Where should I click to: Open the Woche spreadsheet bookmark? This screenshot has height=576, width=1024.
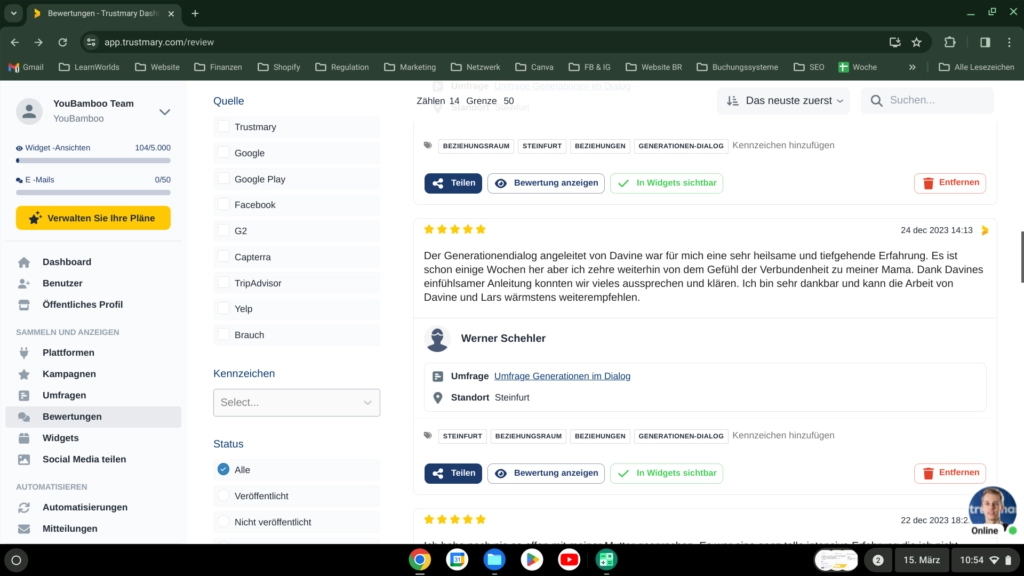click(857, 67)
